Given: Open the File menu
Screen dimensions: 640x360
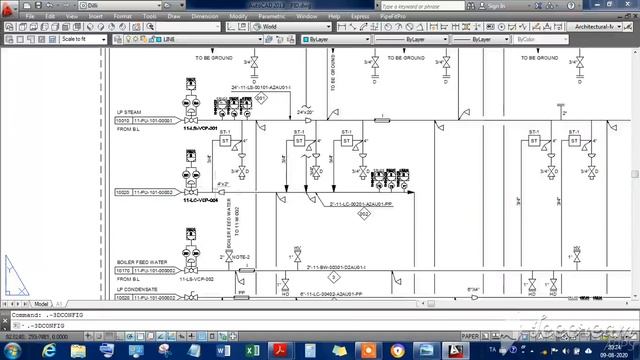Looking at the screenshot, I should pyautogui.click(x=30, y=17).
